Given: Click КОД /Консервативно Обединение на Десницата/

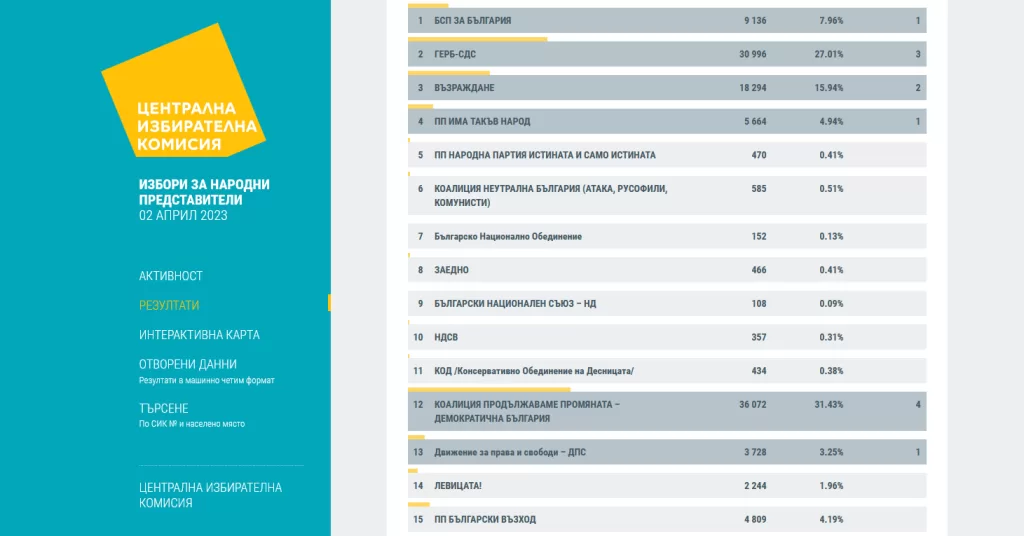Looking at the screenshot, I should pyautogui.click(x=534, y=371).
